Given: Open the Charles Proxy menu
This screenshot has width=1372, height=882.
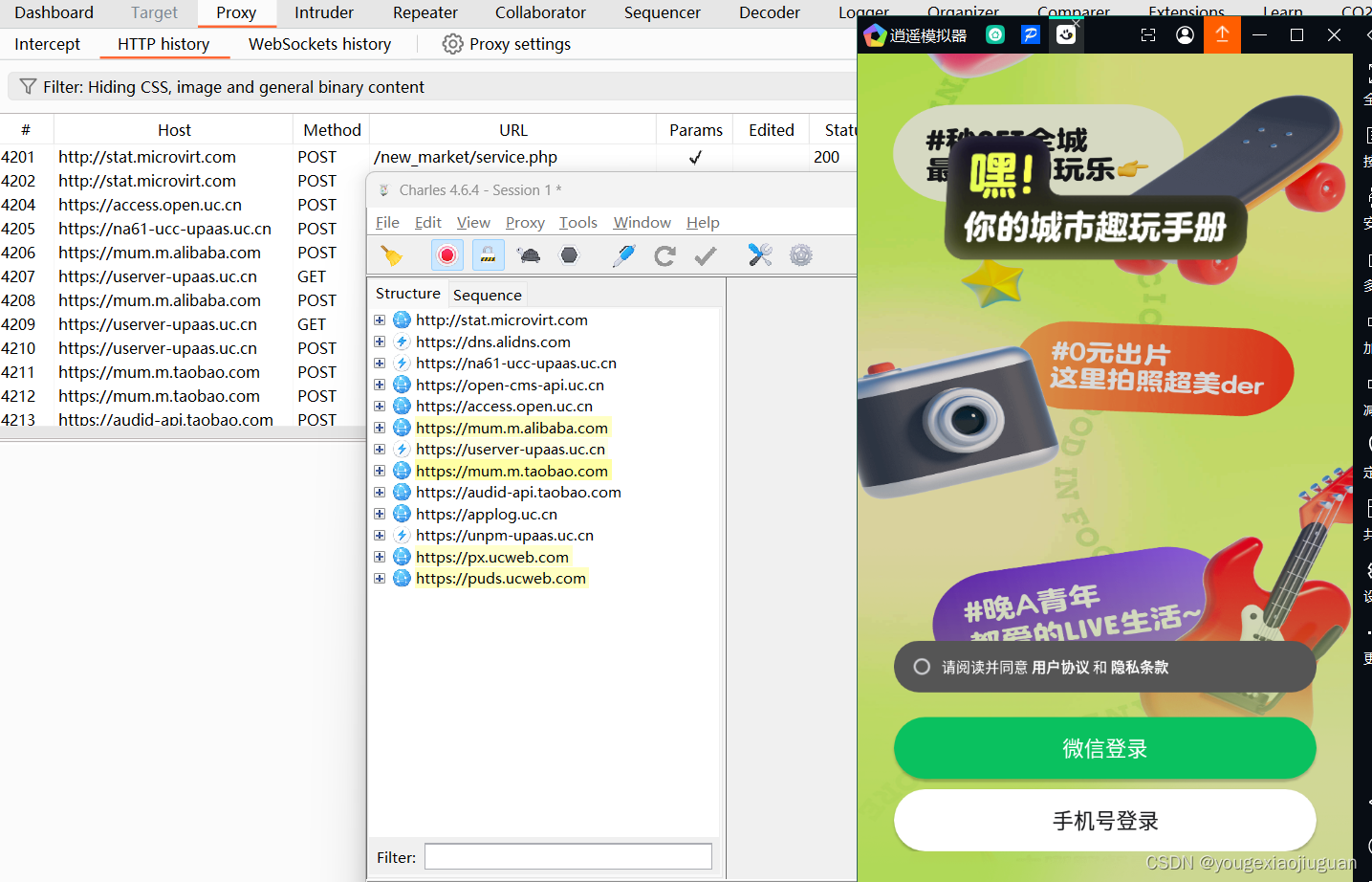Looking at the screenshot, I should click(x=525, y=222).
